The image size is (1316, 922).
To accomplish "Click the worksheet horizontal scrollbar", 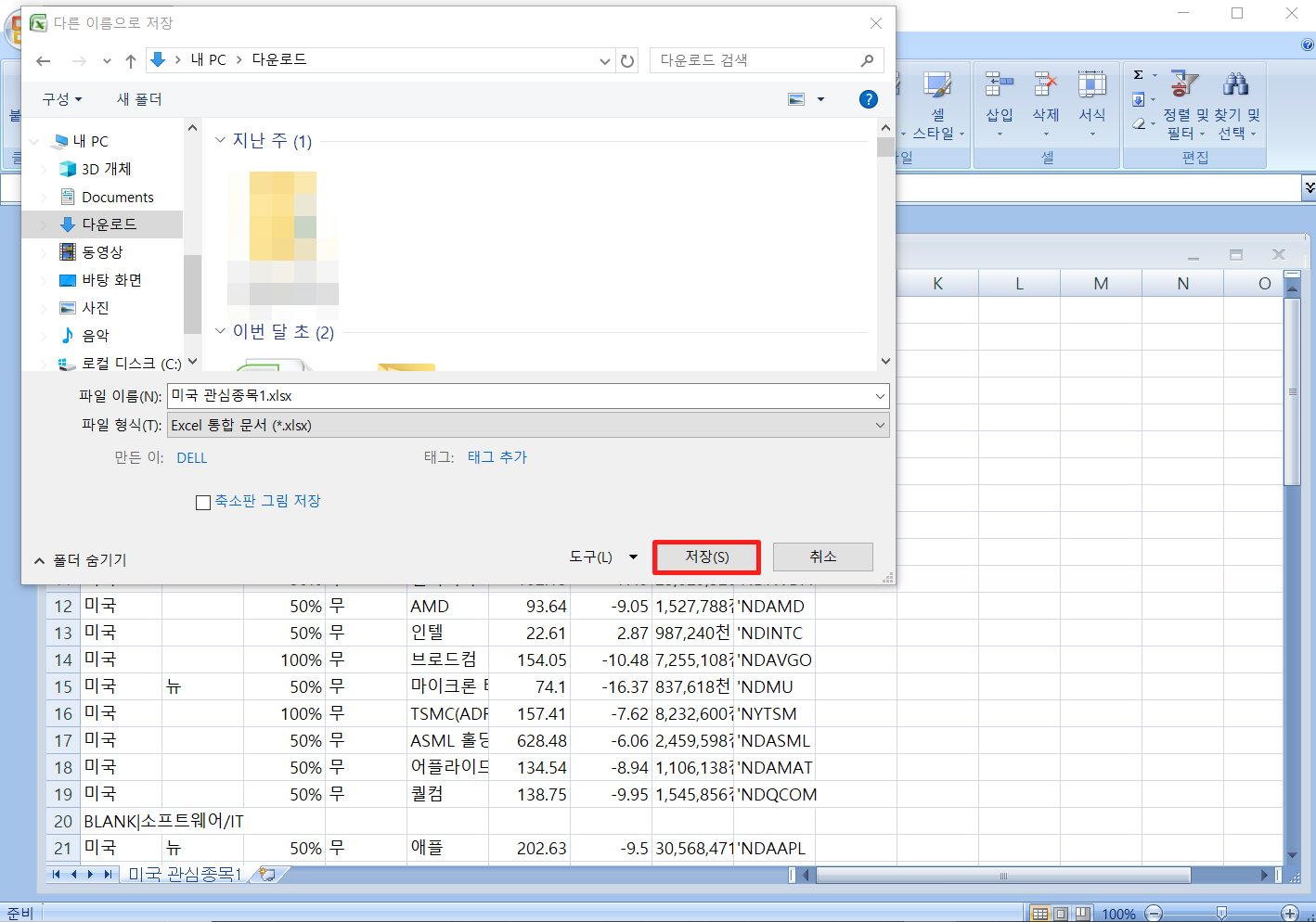I will [1002, 875].
